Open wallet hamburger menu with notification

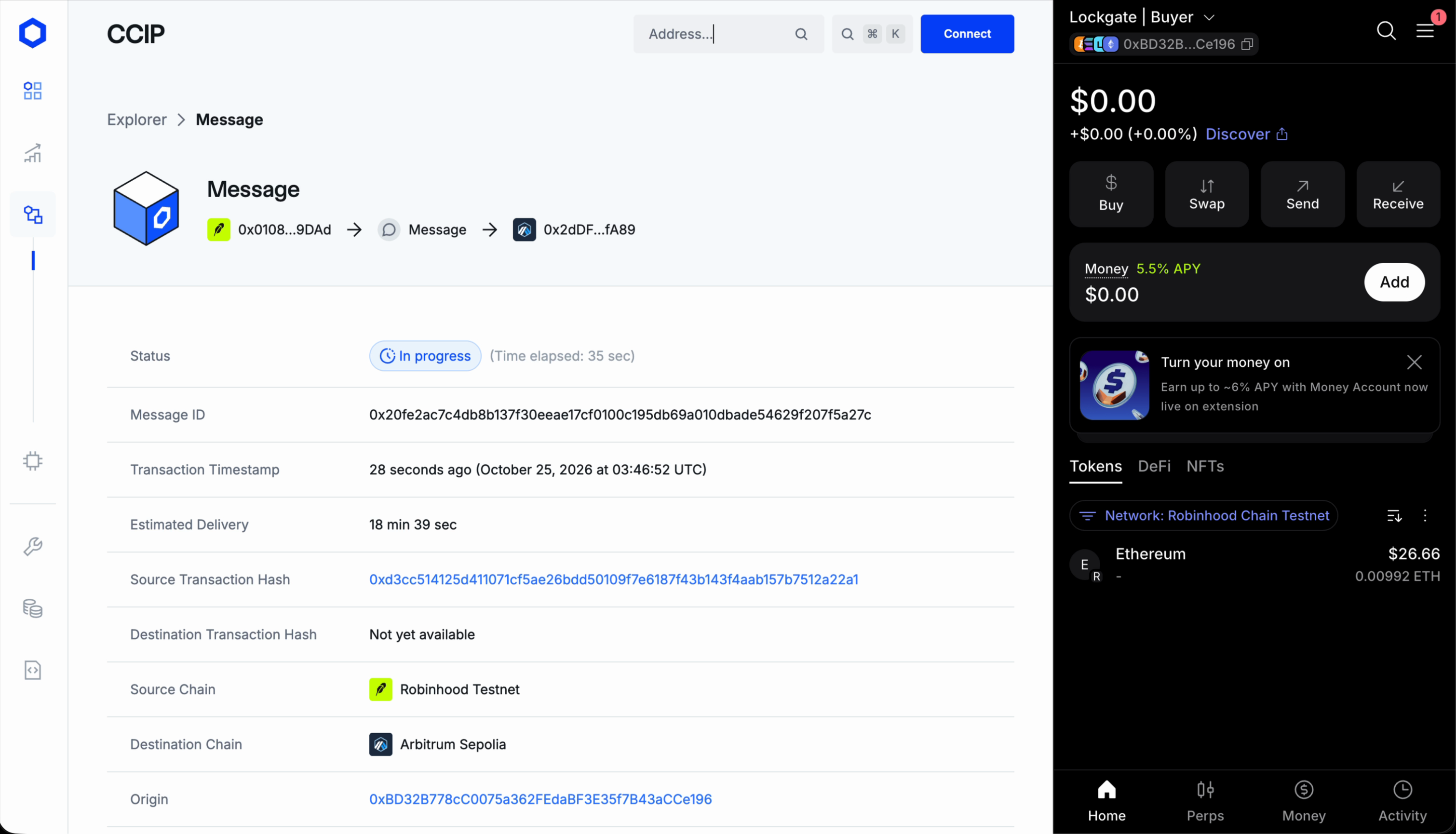tap(1425, 30)
